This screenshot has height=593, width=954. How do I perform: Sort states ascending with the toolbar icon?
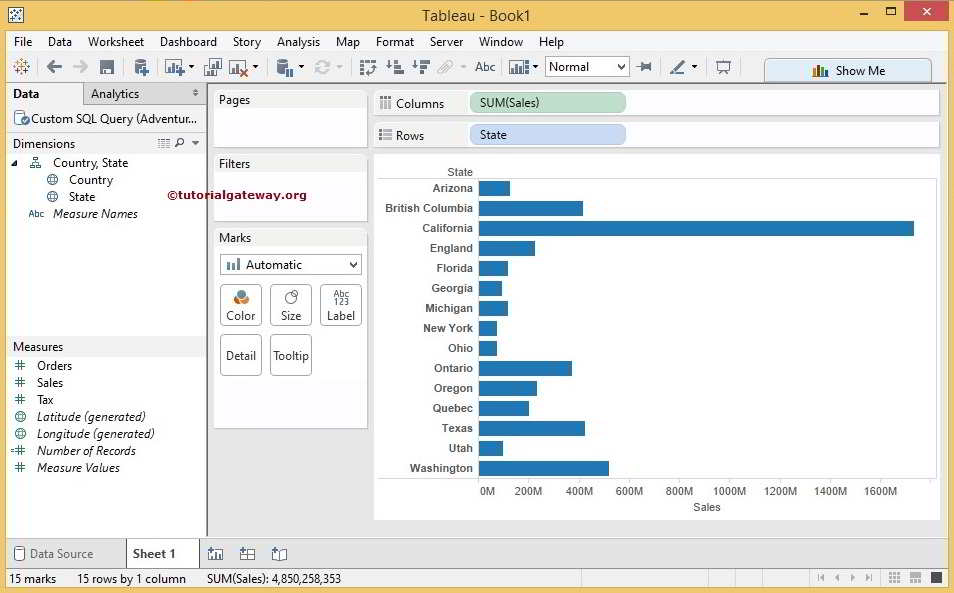[x=395, y=66]
